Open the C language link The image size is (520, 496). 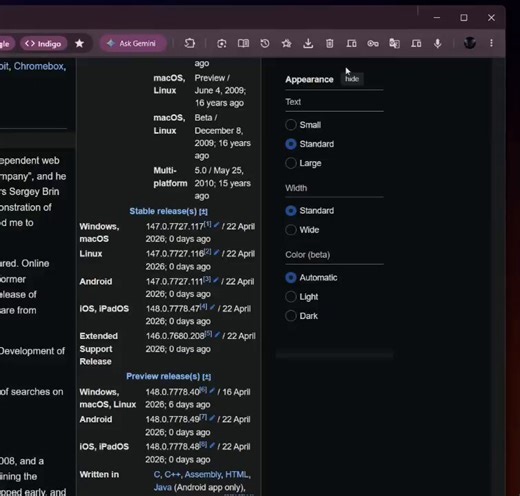[x=157, y=474]
